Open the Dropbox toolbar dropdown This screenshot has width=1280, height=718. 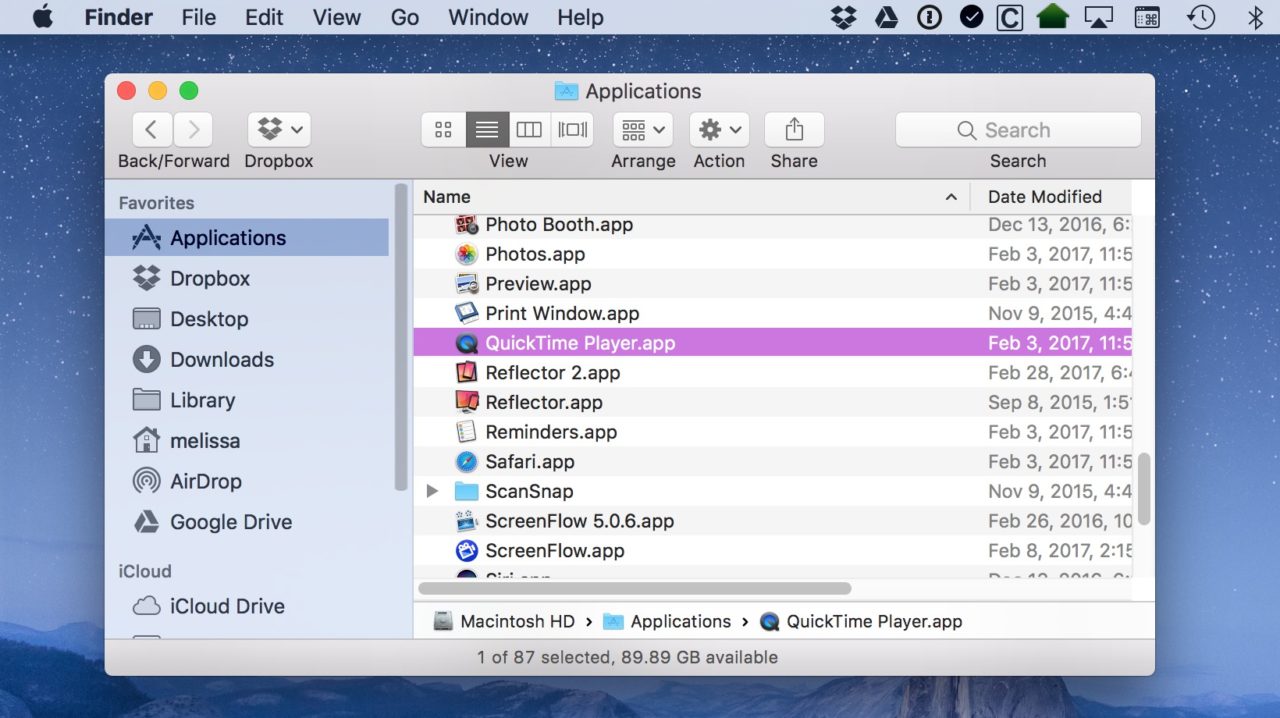(x=278, y=129)
